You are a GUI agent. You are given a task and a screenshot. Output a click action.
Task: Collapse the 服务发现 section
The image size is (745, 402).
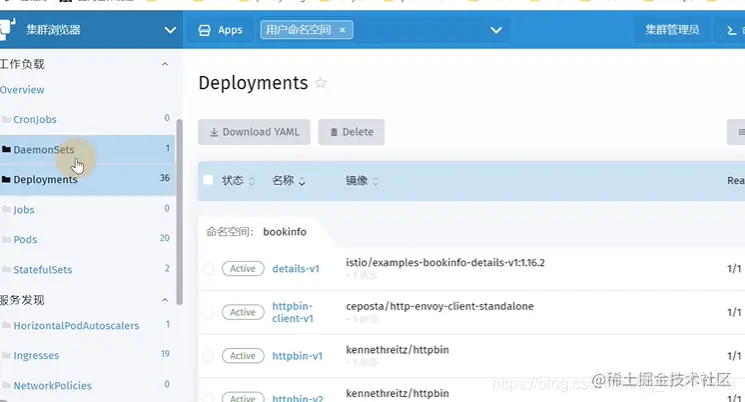165,300
